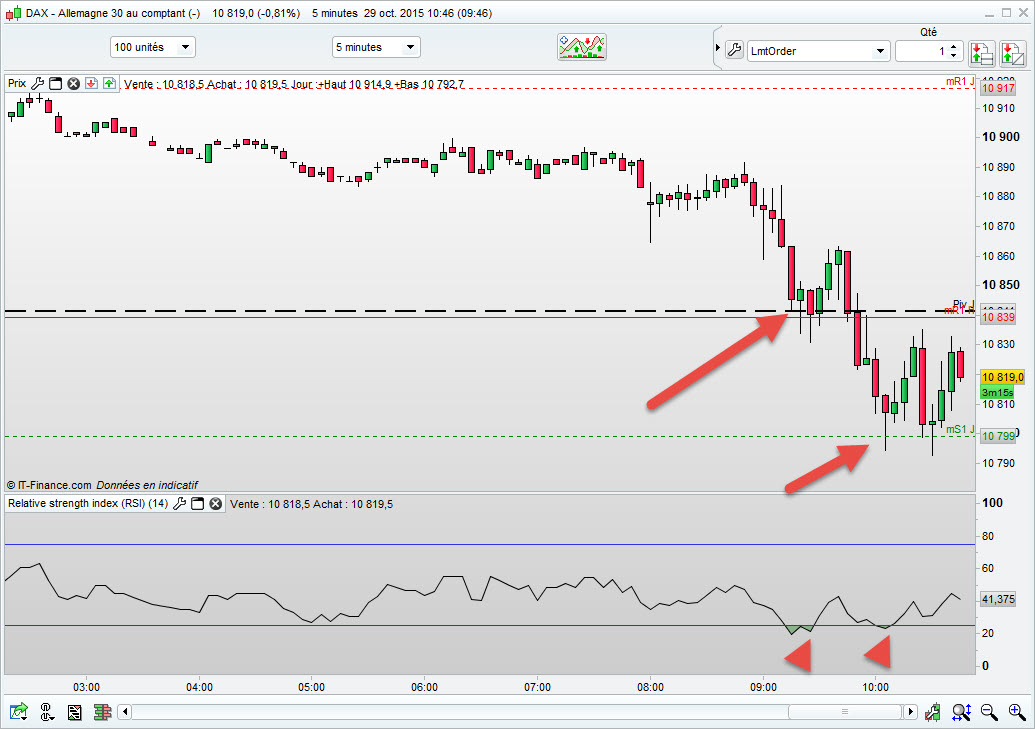The height and width of the screenshot is (729, 1035).
Task: Open the LmtOrder order type dropdown
Action: coord(818,51)
